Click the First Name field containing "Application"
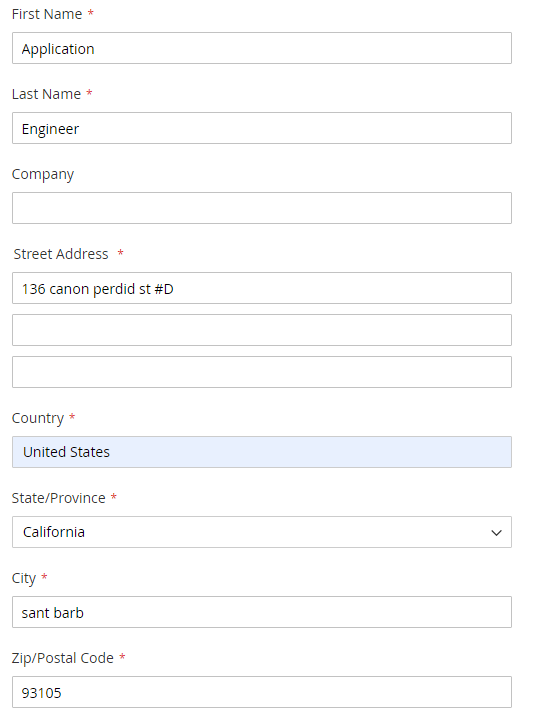541x727 pixels. pos(262,48)
